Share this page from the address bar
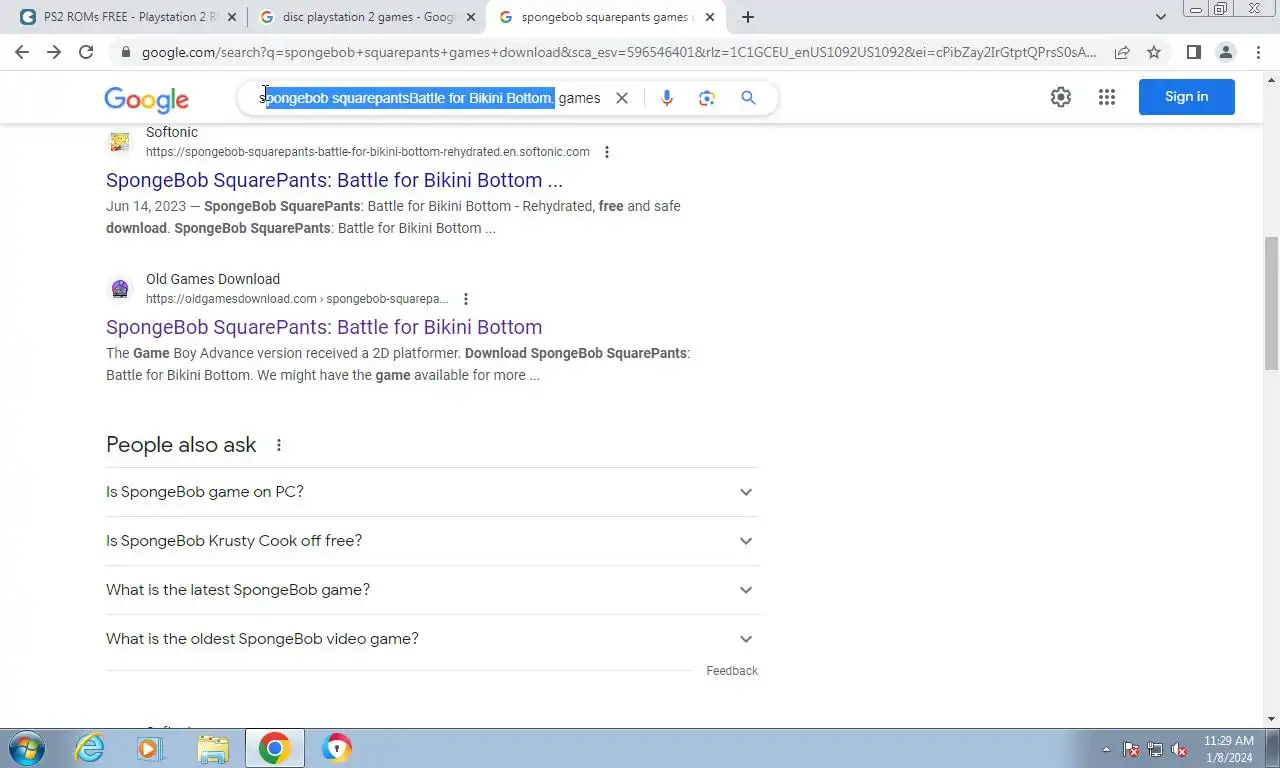This screenshot has height=768, width=1280. coord(1122,52)
